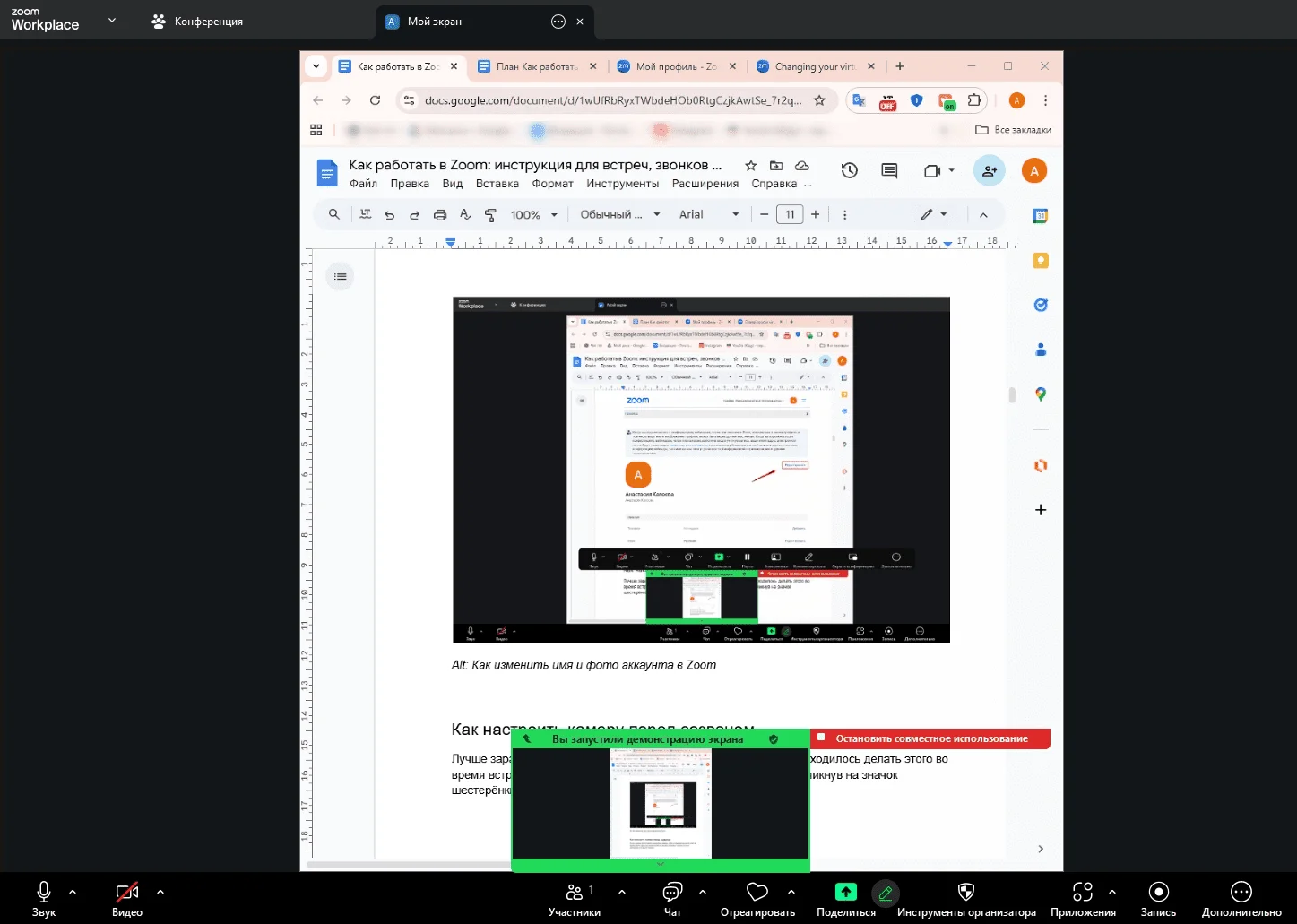Open the Инструменты menu in Google Docs
The width and height of the screenshot is (1297, 924).
coord(623,184)
